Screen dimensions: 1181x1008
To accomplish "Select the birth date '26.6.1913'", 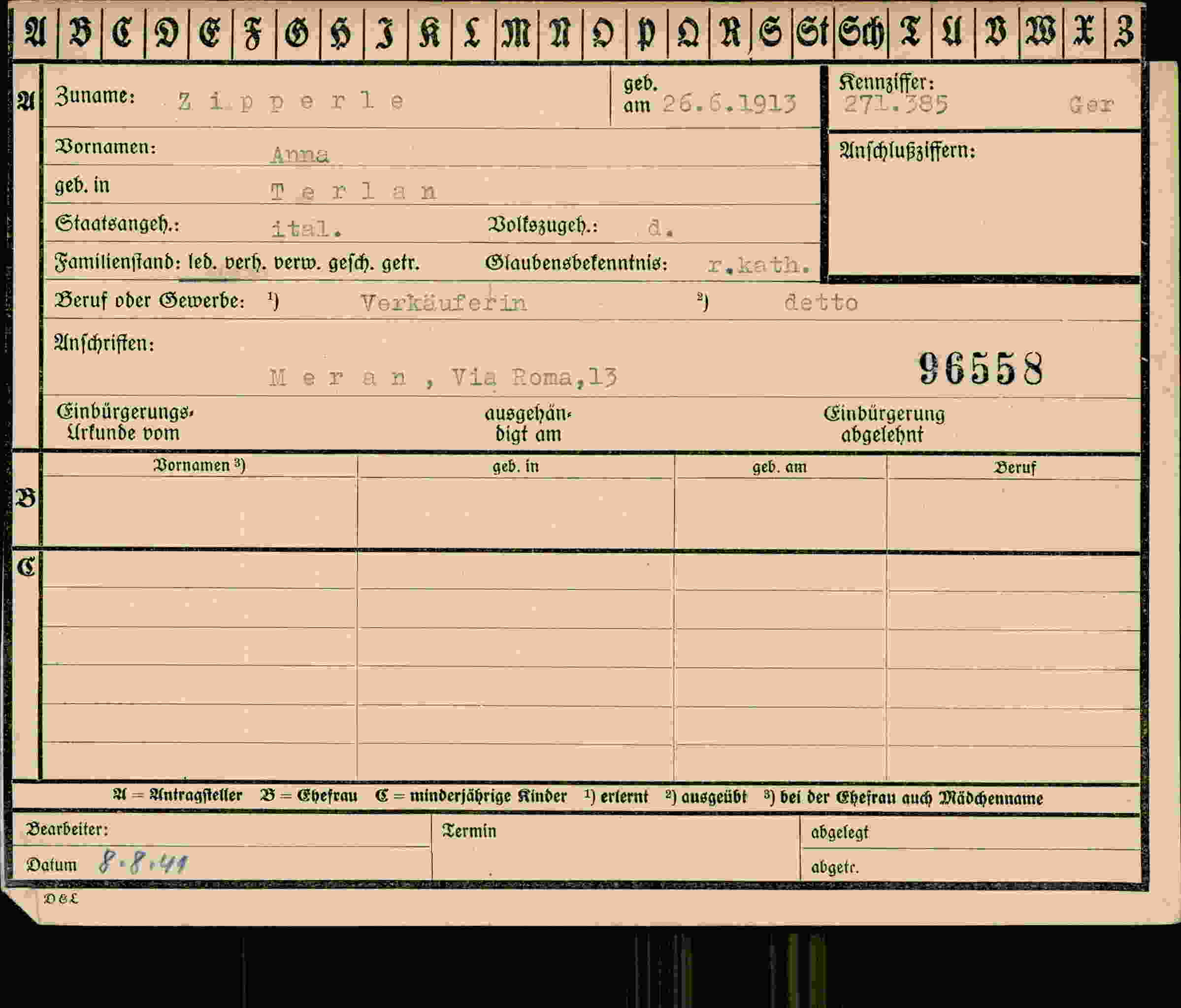I will coord(729,104).
